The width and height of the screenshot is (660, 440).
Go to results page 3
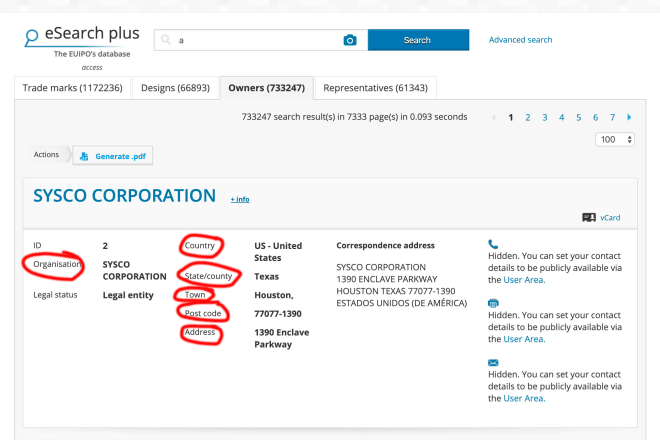coord(545,117)
